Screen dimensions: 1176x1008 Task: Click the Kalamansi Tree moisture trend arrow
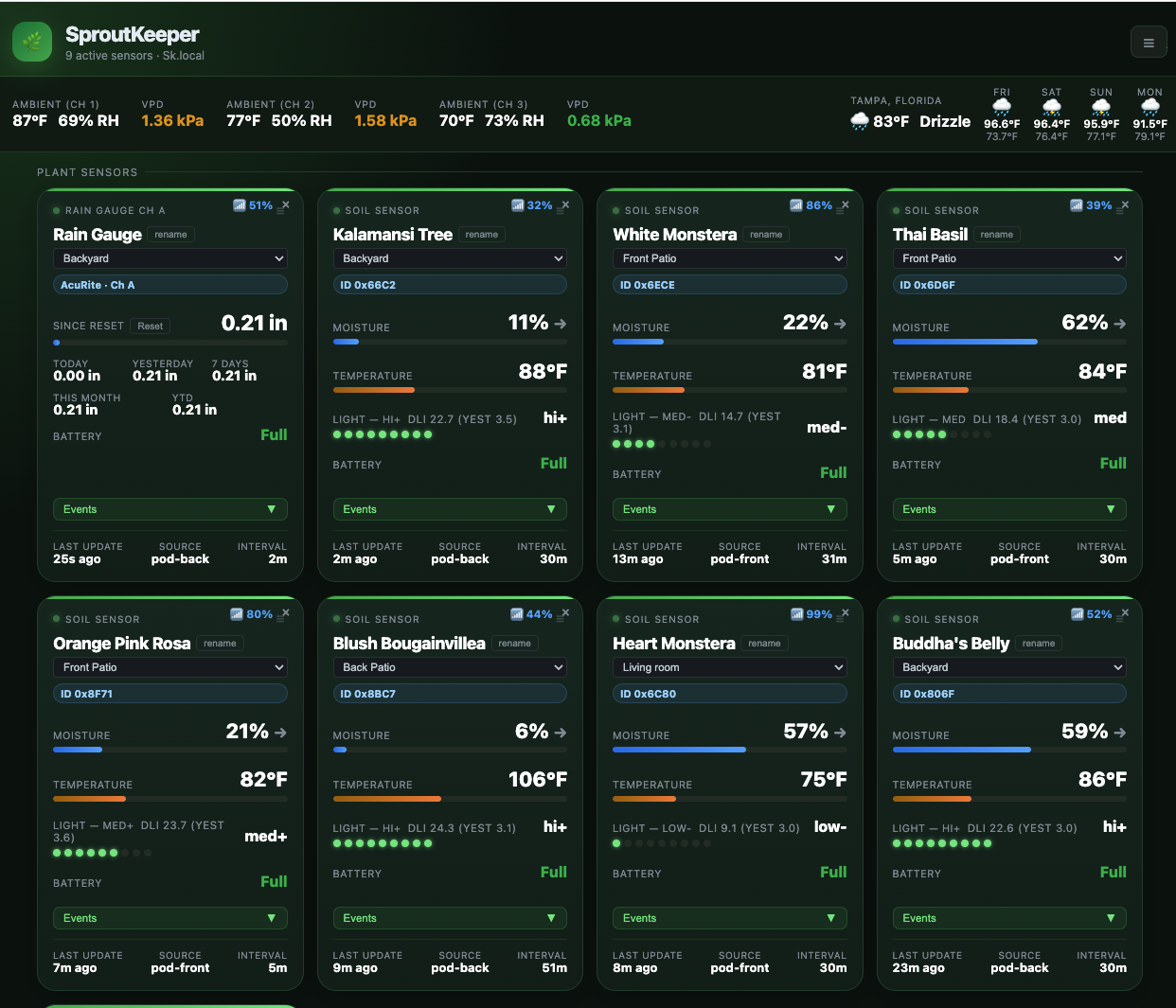click(x=561, y=324)
